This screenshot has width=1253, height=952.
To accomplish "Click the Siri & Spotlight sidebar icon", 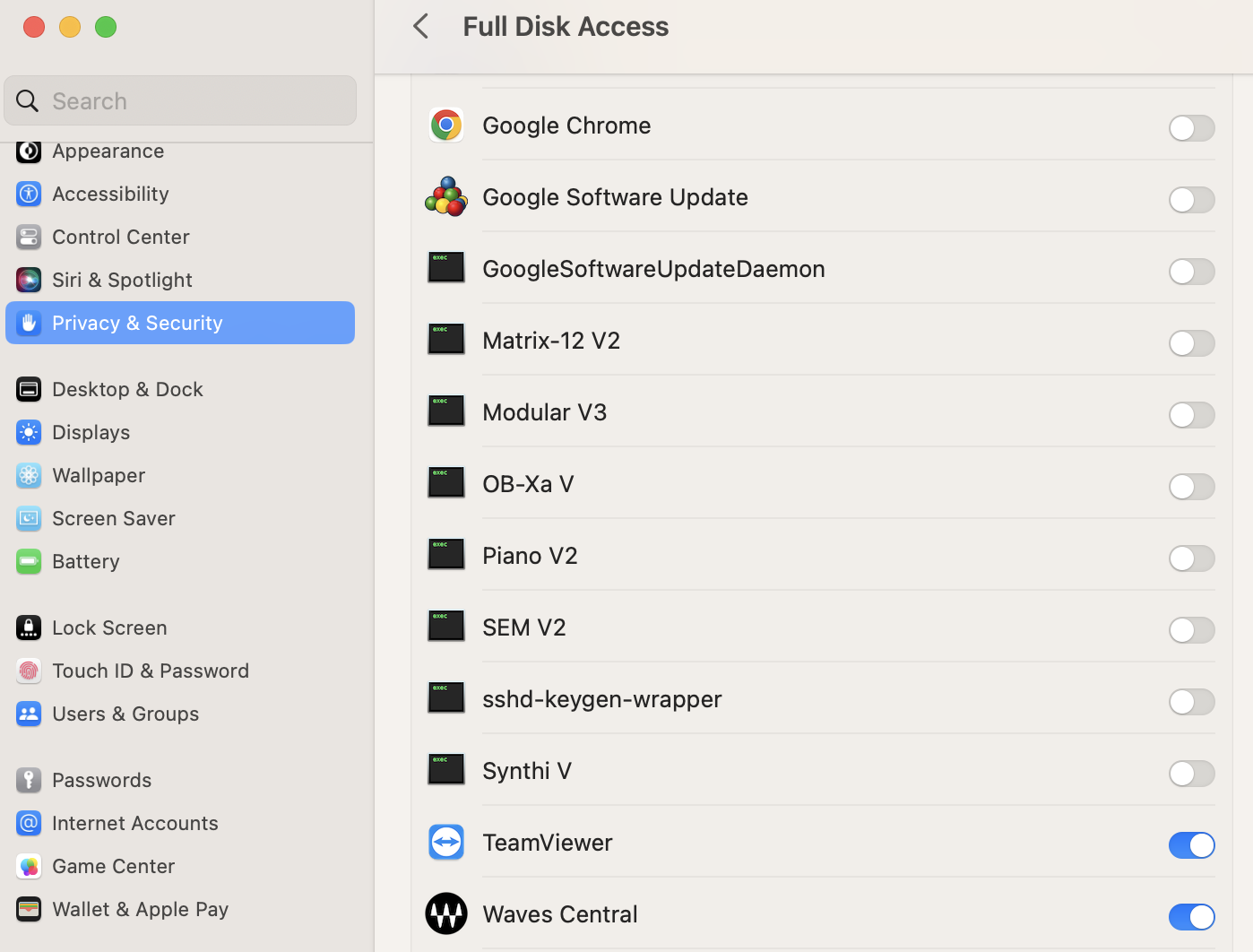I will point(29,280).
